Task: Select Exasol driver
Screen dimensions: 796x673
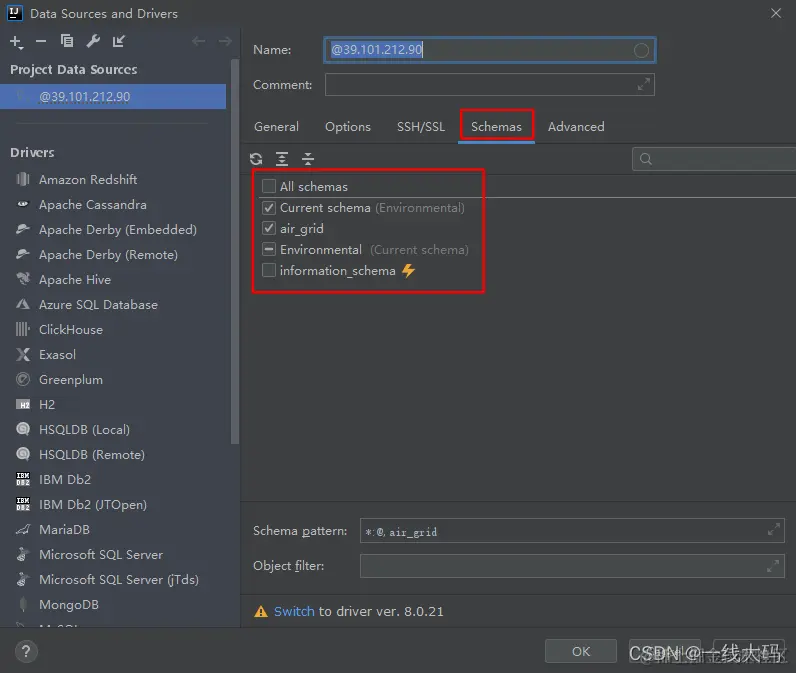Action: click(x=57, y=354)
